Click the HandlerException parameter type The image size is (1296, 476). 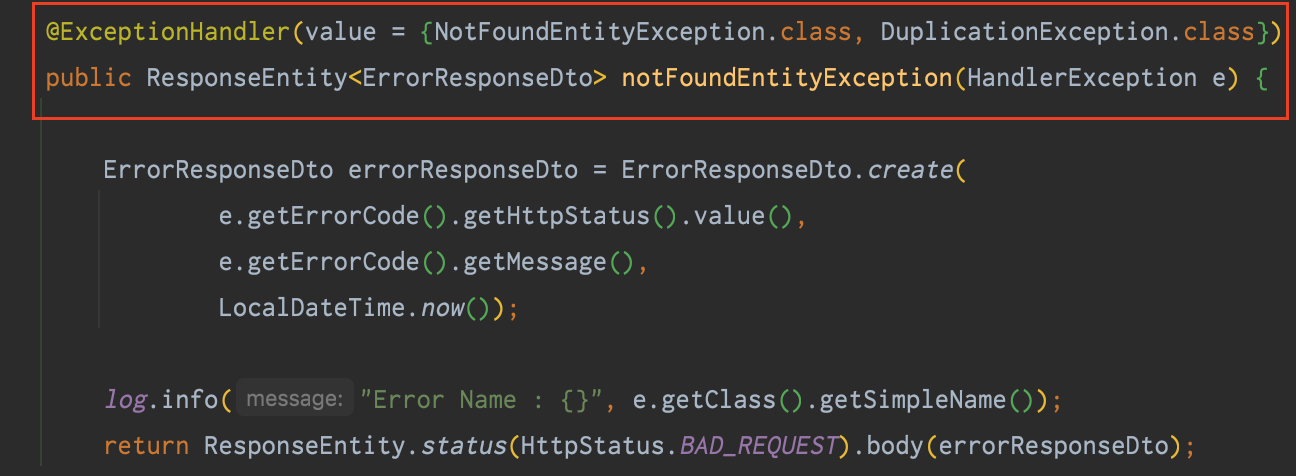tap(1082, 78)
